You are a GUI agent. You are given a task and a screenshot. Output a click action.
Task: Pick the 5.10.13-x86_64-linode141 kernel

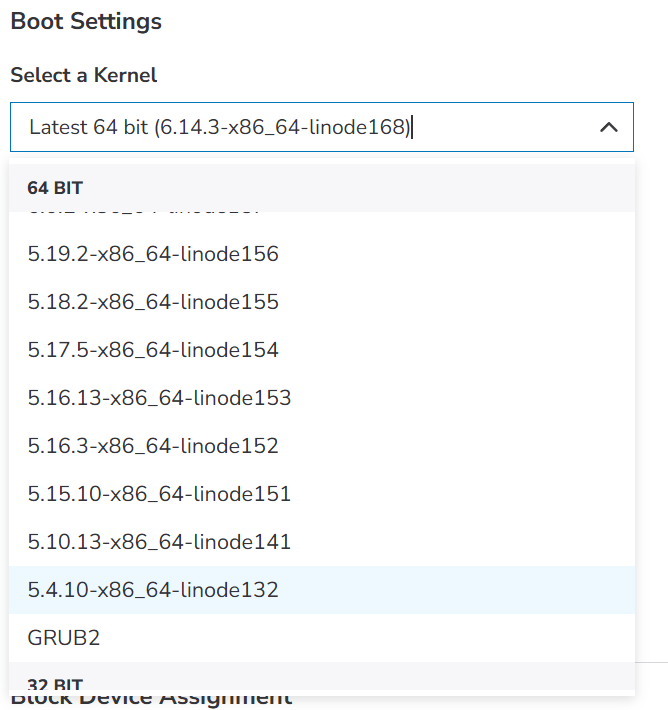click(322, 542)
